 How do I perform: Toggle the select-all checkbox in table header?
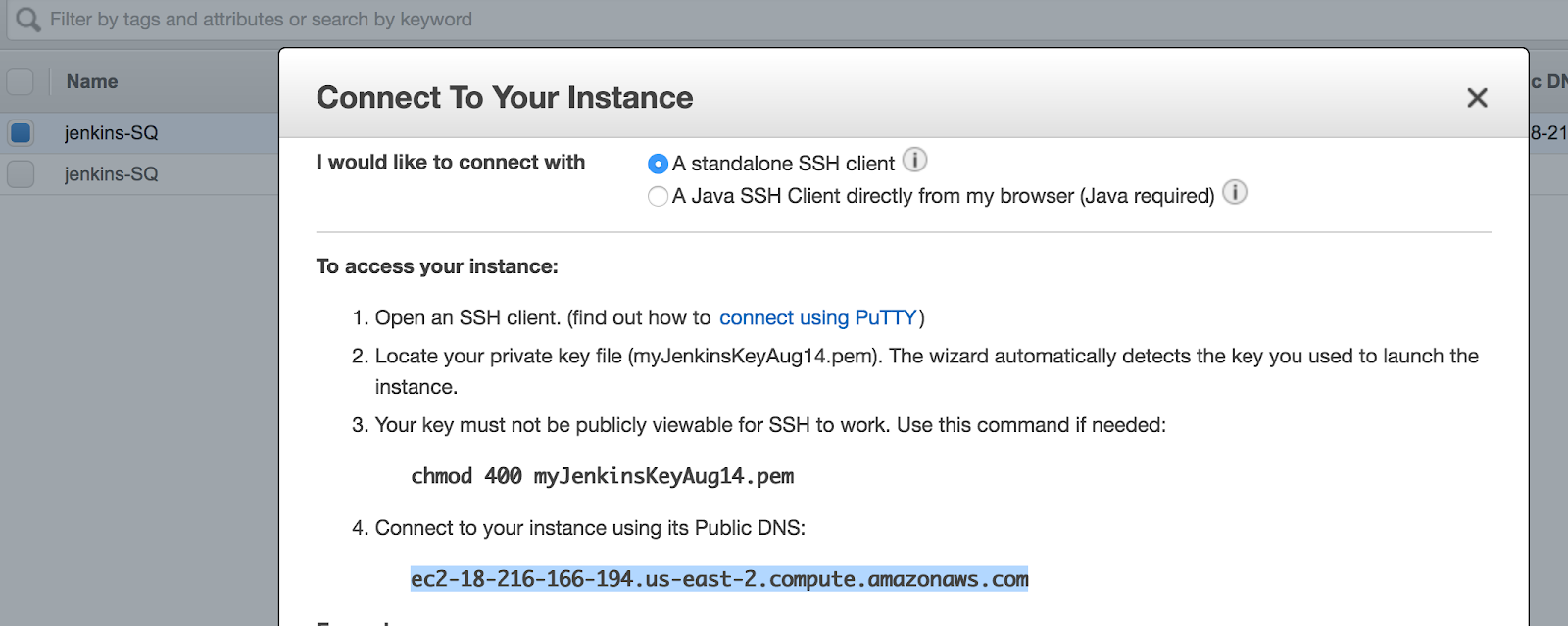point(21,81)
